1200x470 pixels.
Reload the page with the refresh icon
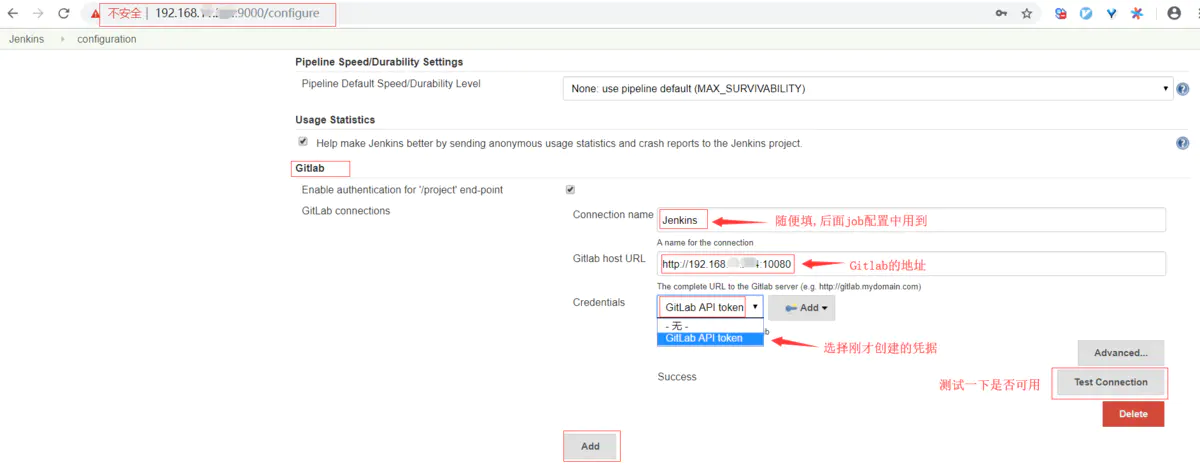point(64,14)
